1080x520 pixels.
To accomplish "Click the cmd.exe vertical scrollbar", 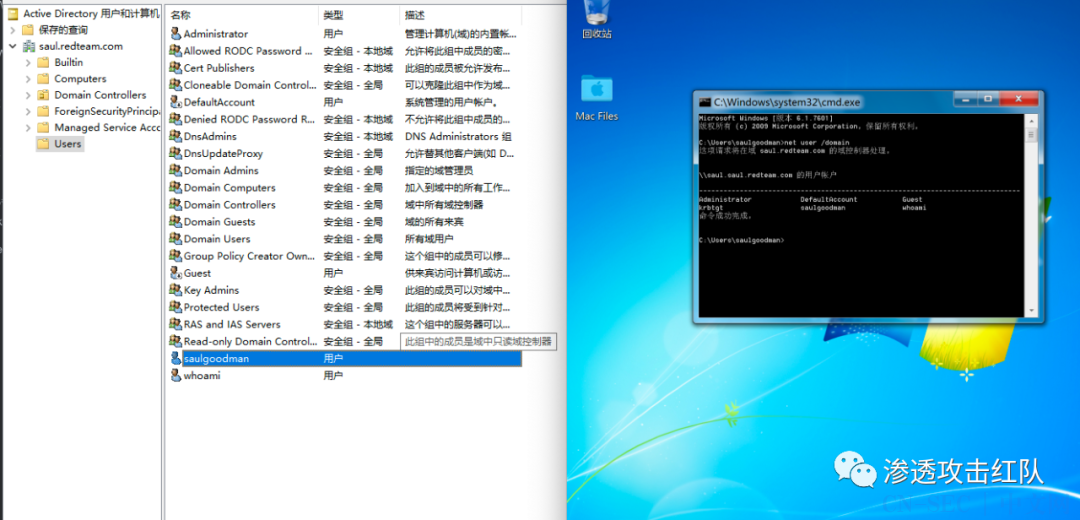I will [x=1031, y=216].
